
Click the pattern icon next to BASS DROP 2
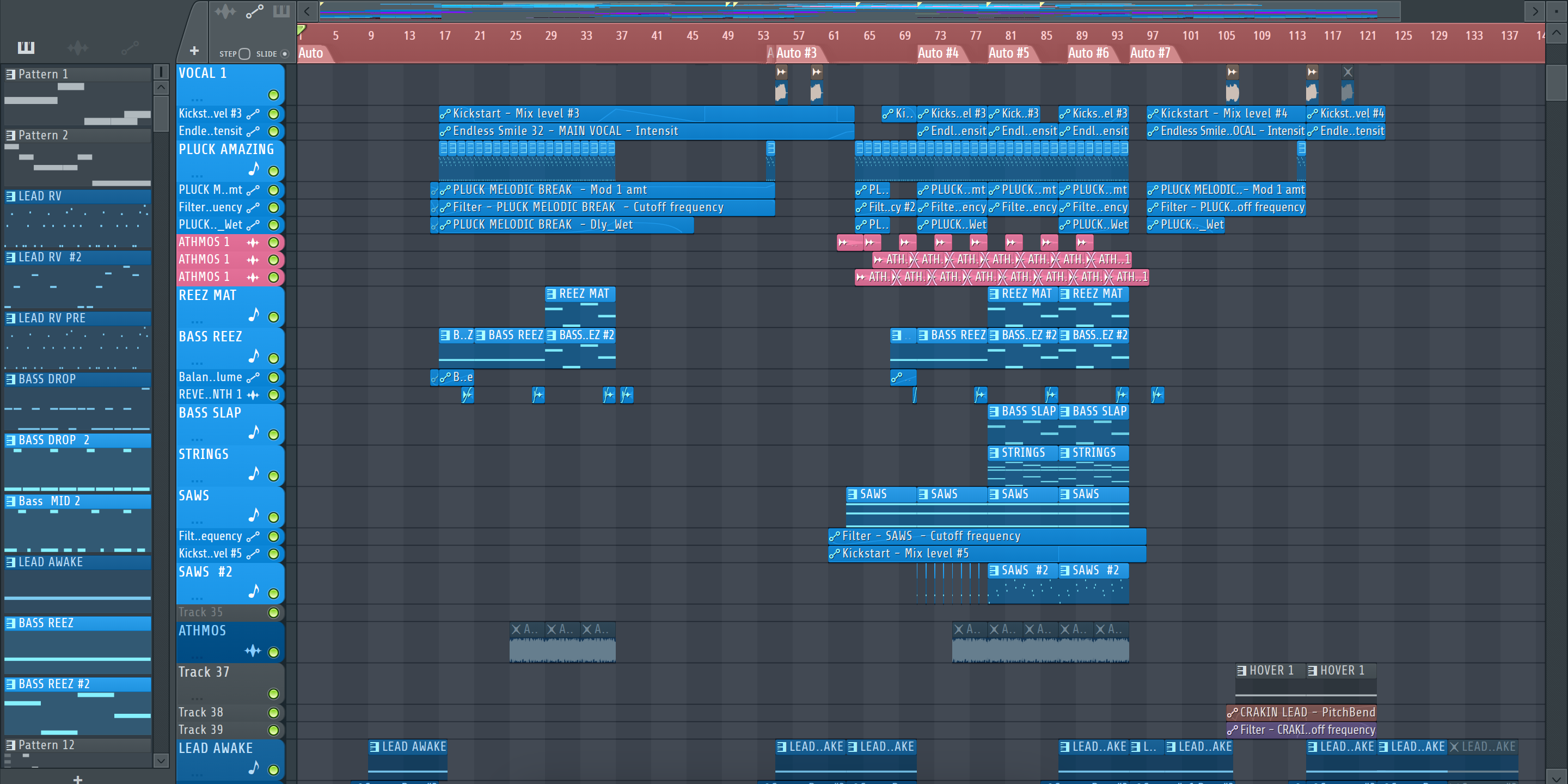(x=10, y=440)
